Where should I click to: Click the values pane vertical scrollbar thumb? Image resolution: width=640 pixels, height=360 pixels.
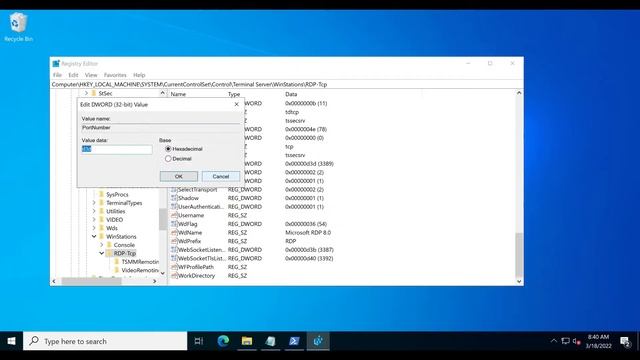519,255
